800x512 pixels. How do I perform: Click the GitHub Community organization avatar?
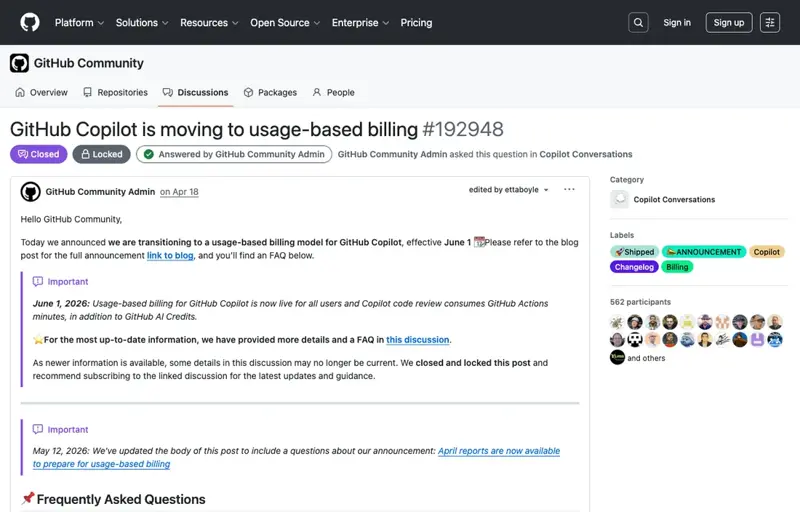click(19, 63)
